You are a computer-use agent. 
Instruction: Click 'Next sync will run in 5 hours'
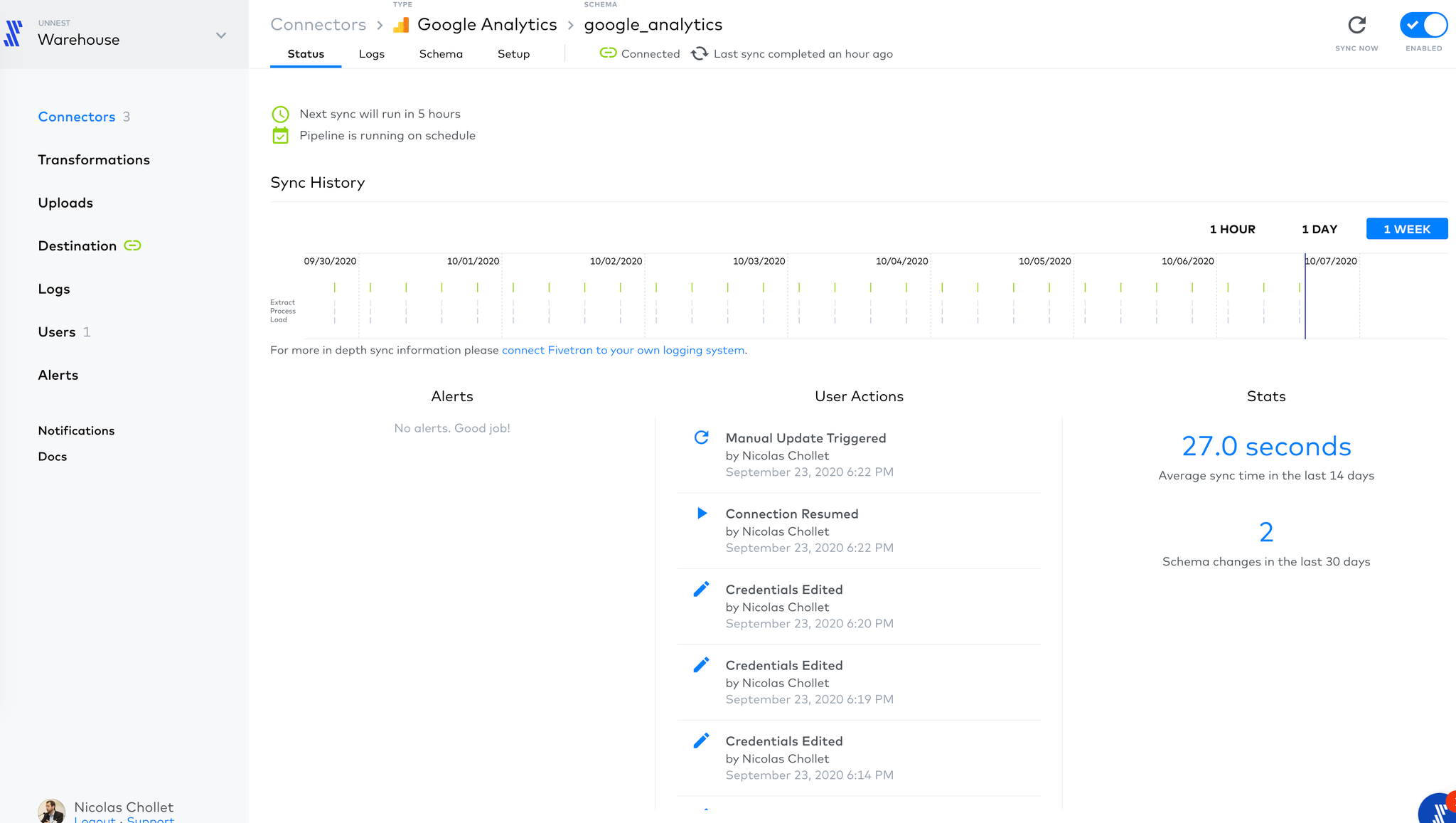(380, 114)
